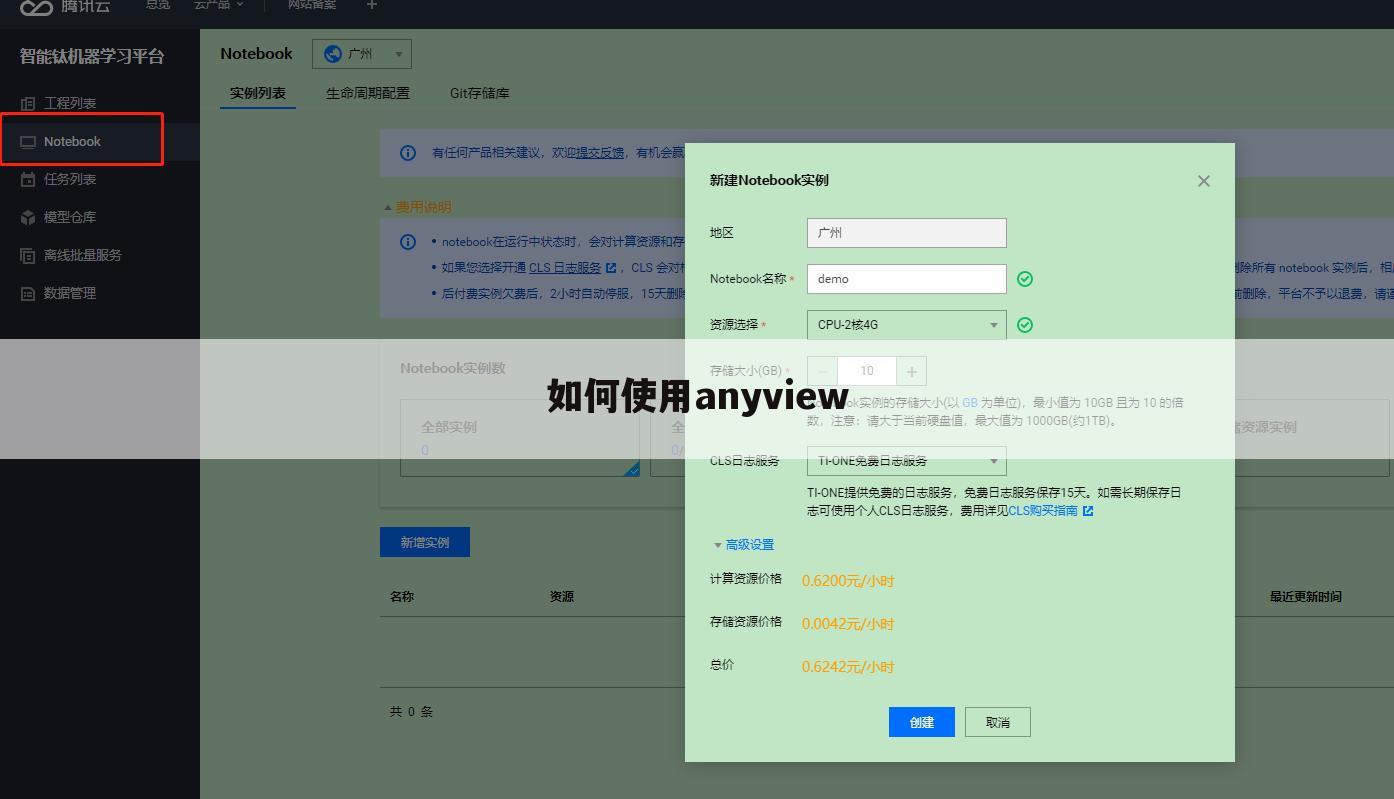The width and height of the screenshot is (1394, 799).
Task: Click the 数据管理 sidebar icon
Action: [x=28, y=293]
